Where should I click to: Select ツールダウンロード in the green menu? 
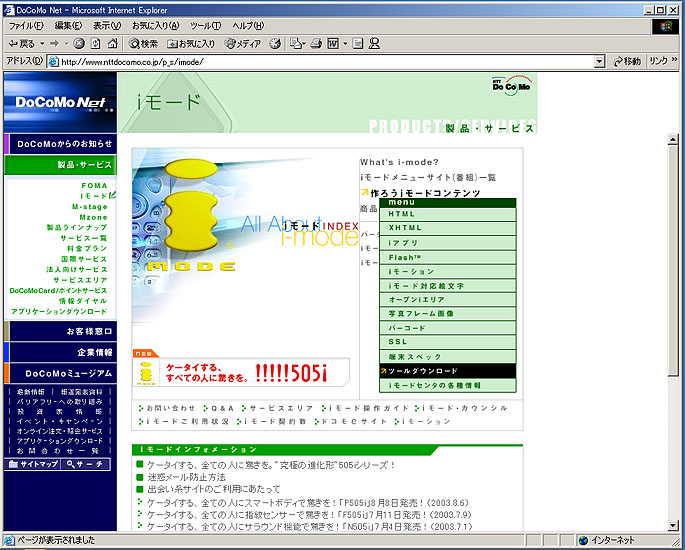450,371
